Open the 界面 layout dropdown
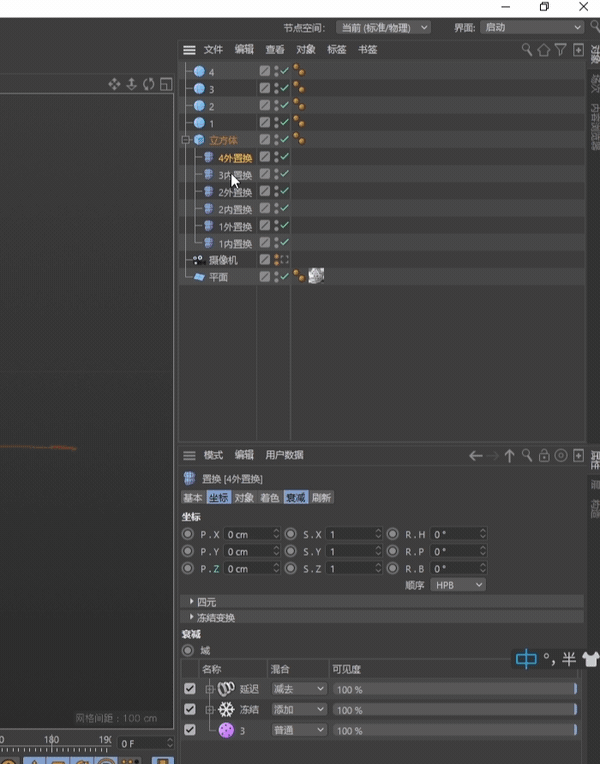The height and width of the screenshot is (764, 600). [532, 28]
